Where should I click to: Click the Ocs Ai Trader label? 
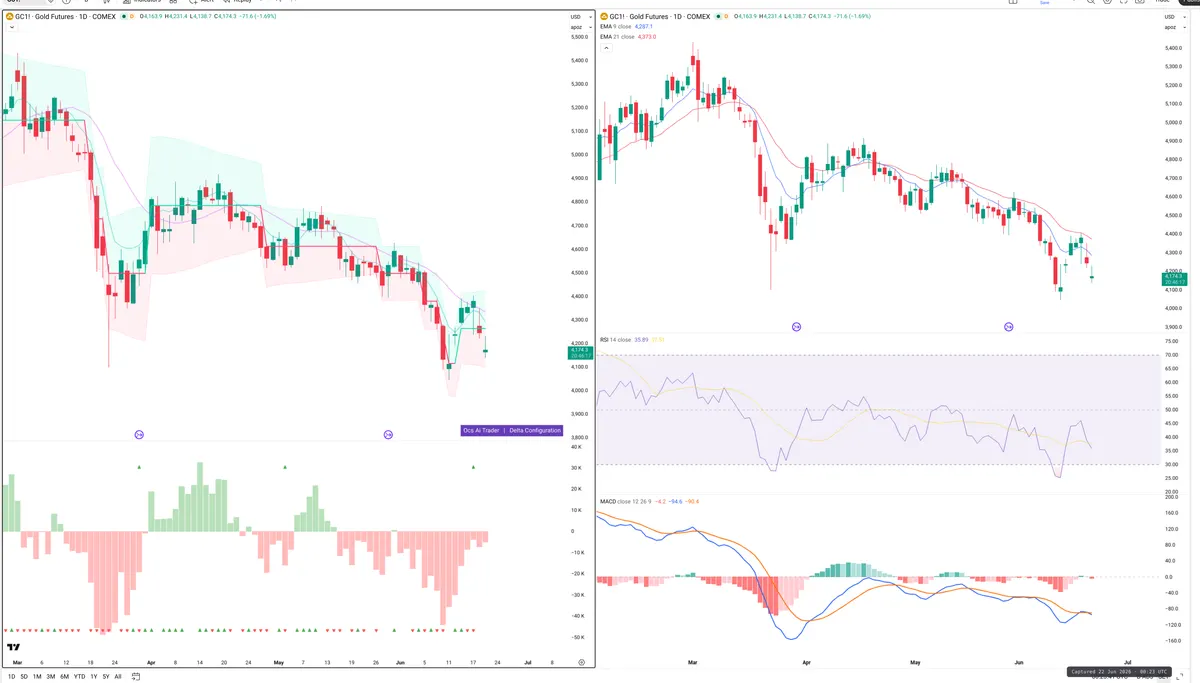click(x=481, y=430)
